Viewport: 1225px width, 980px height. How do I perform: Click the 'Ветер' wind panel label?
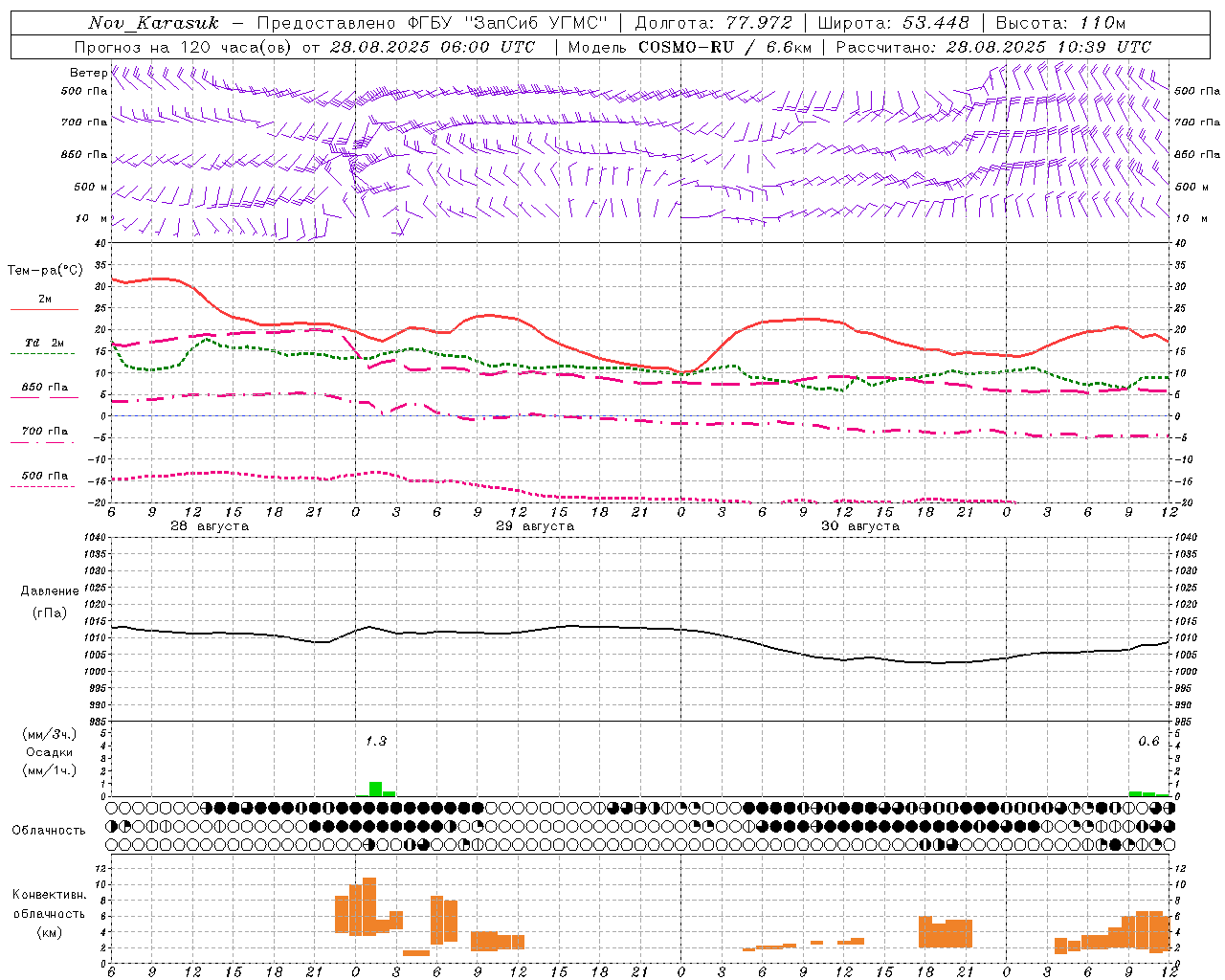[88, 73]
